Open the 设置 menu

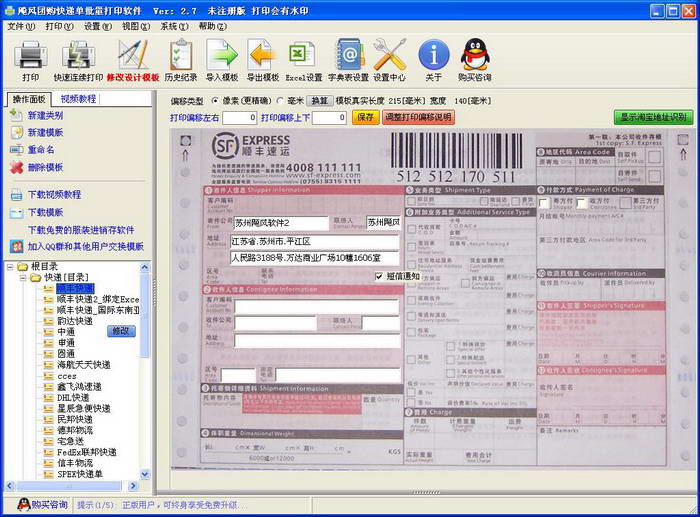click(98, 26)
